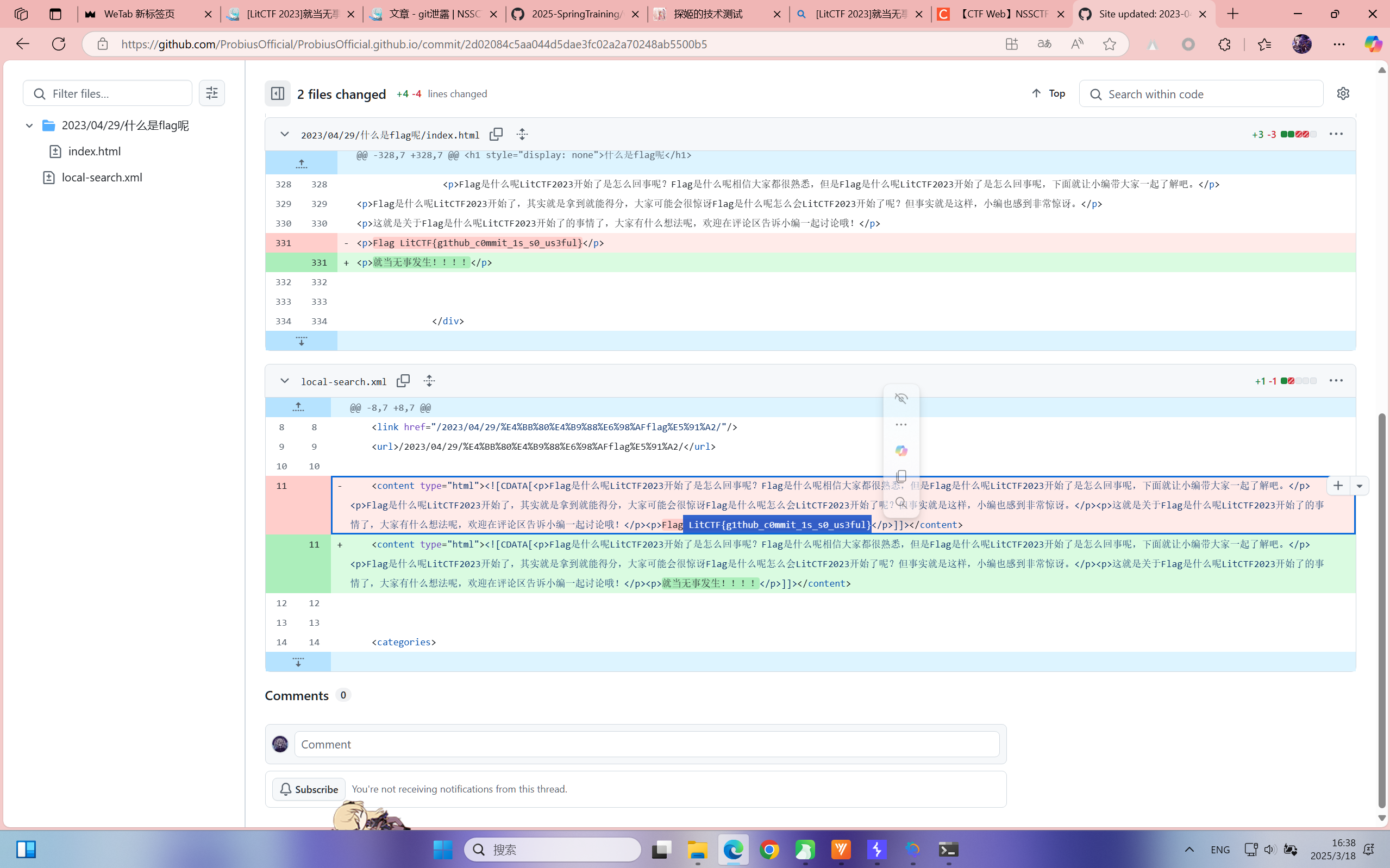Screen dimensions: 1390x868
Task: Toggle the file tree sidebar panel
Action: [277, 93]
